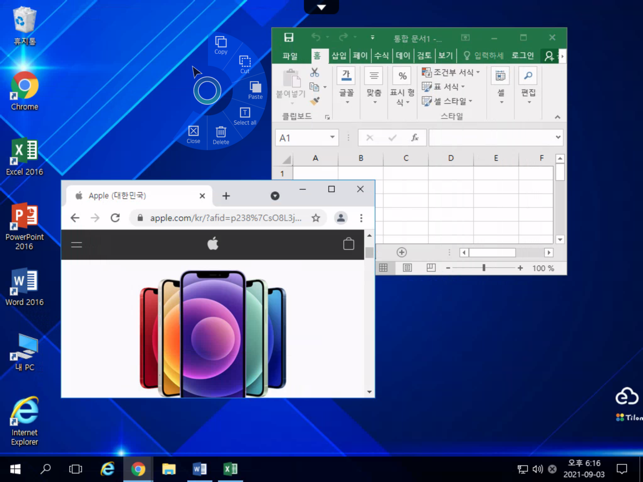Switch Excel to page break preview icon
Screen dimensions: 643x482
pos(431,268)
